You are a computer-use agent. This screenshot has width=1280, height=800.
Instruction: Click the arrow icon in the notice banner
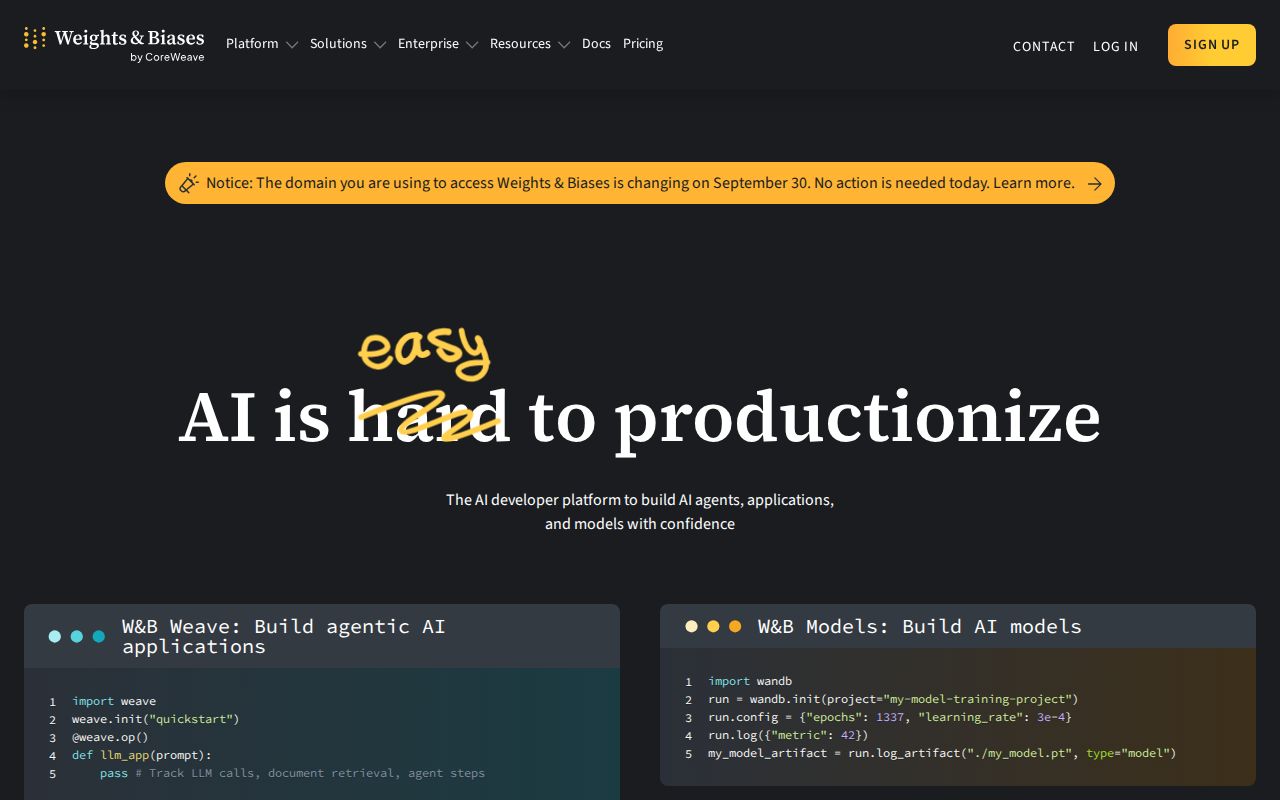coord(1095,183)
